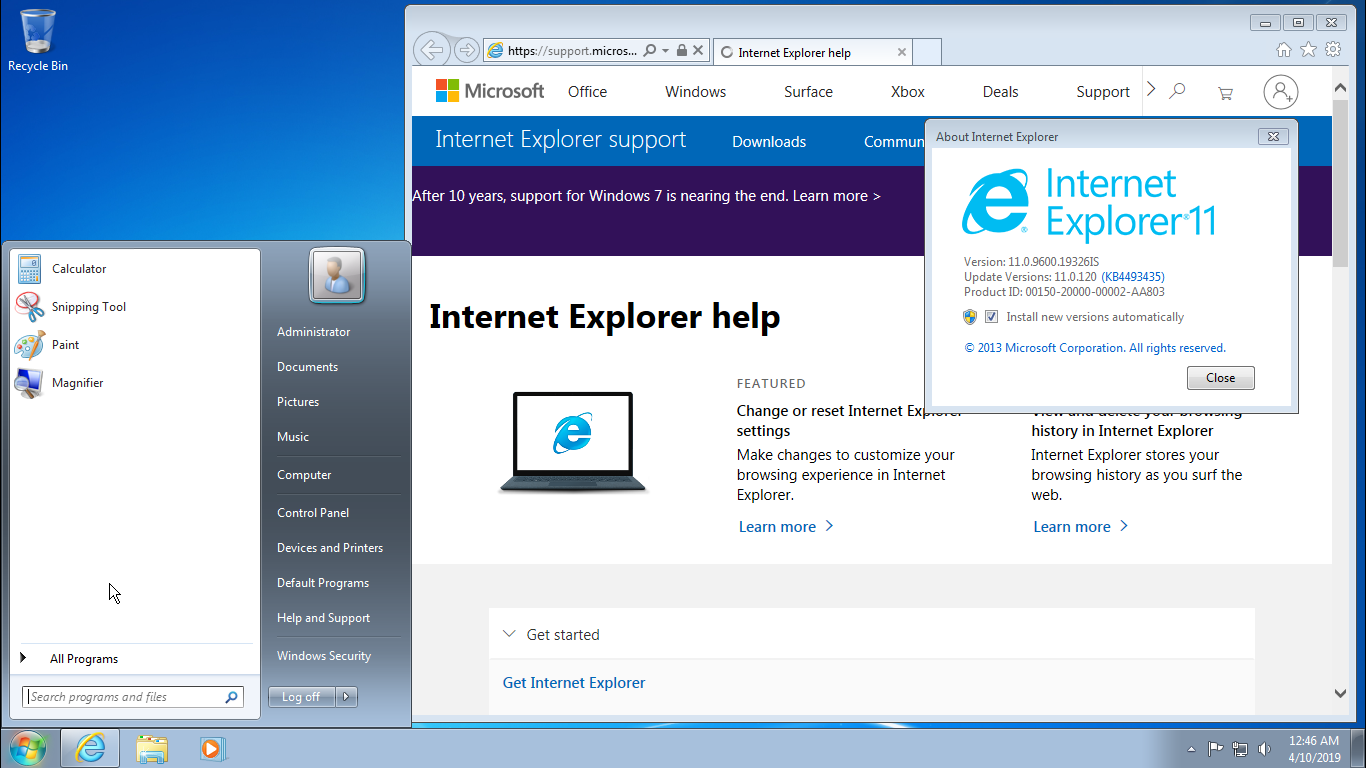Click the Action Center flag tray icon
Image resolution: width=1366 pixels, height=768 pixels.
[x=1216, y=748]
